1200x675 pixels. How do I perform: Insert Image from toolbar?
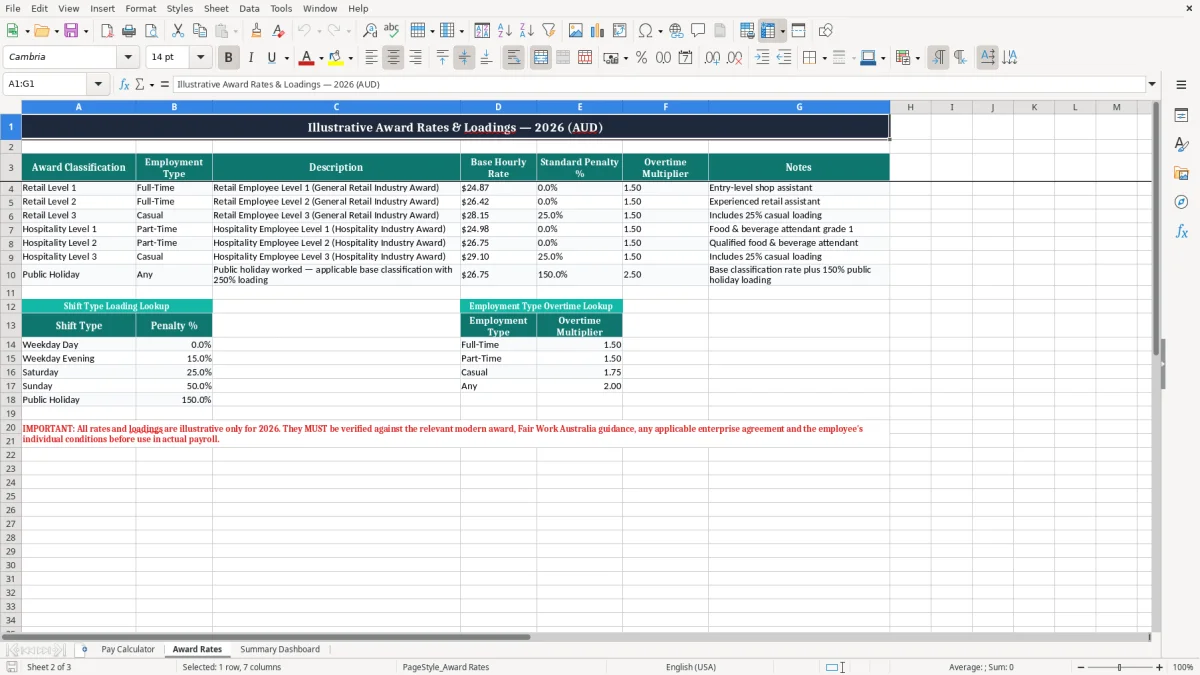point(576,31)
